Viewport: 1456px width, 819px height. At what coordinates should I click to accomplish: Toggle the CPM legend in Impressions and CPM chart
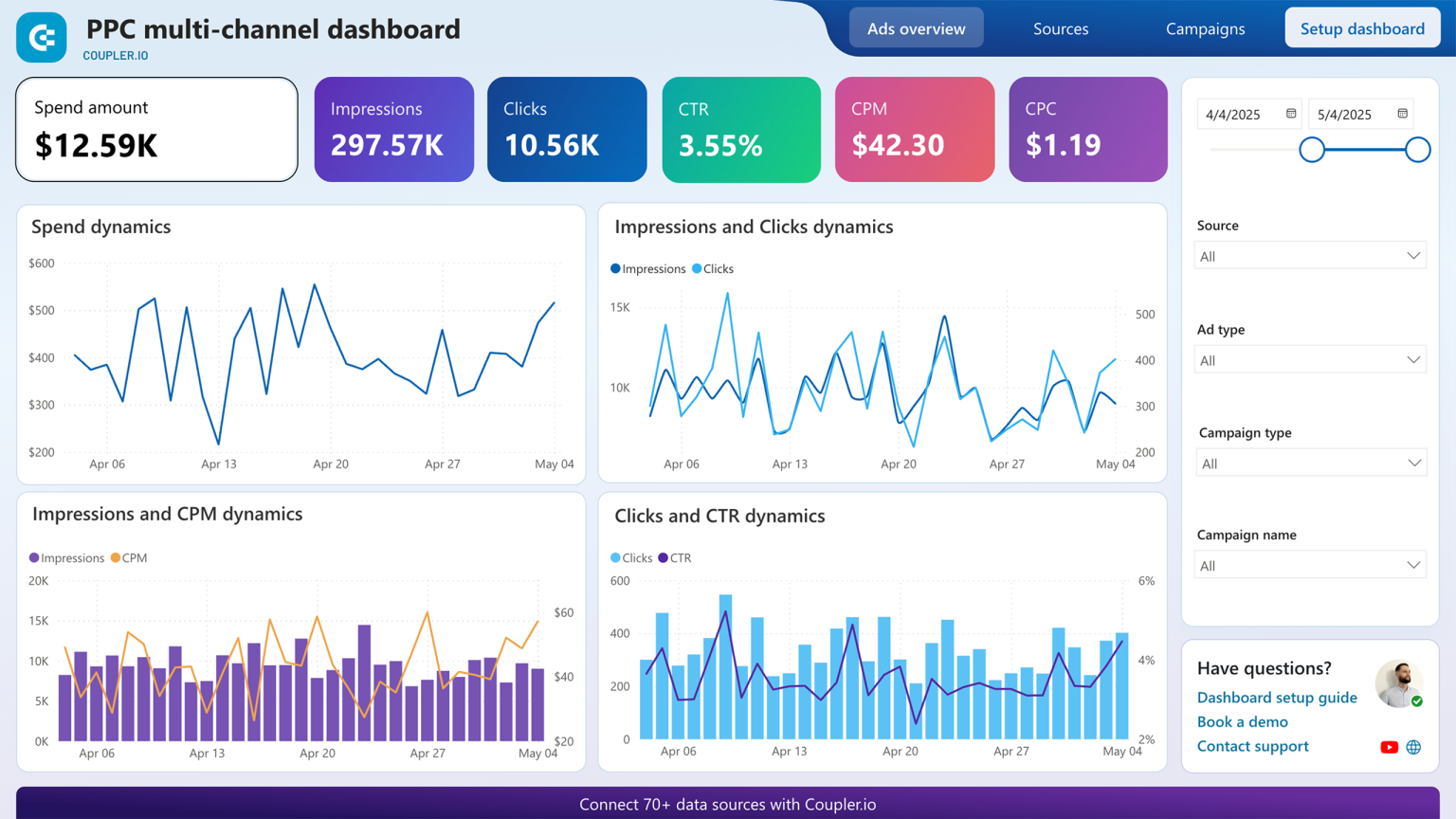[129, 557]
